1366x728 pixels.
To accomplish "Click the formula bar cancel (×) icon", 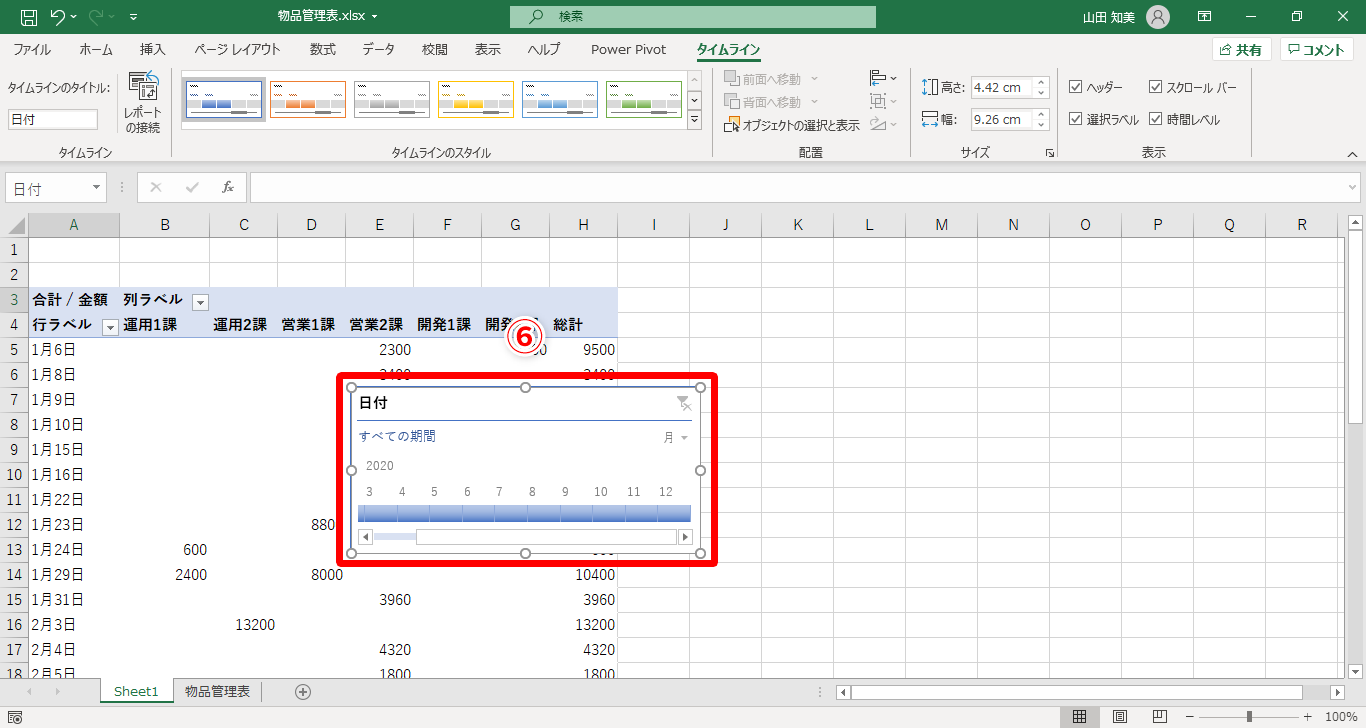I will (156, 187).
